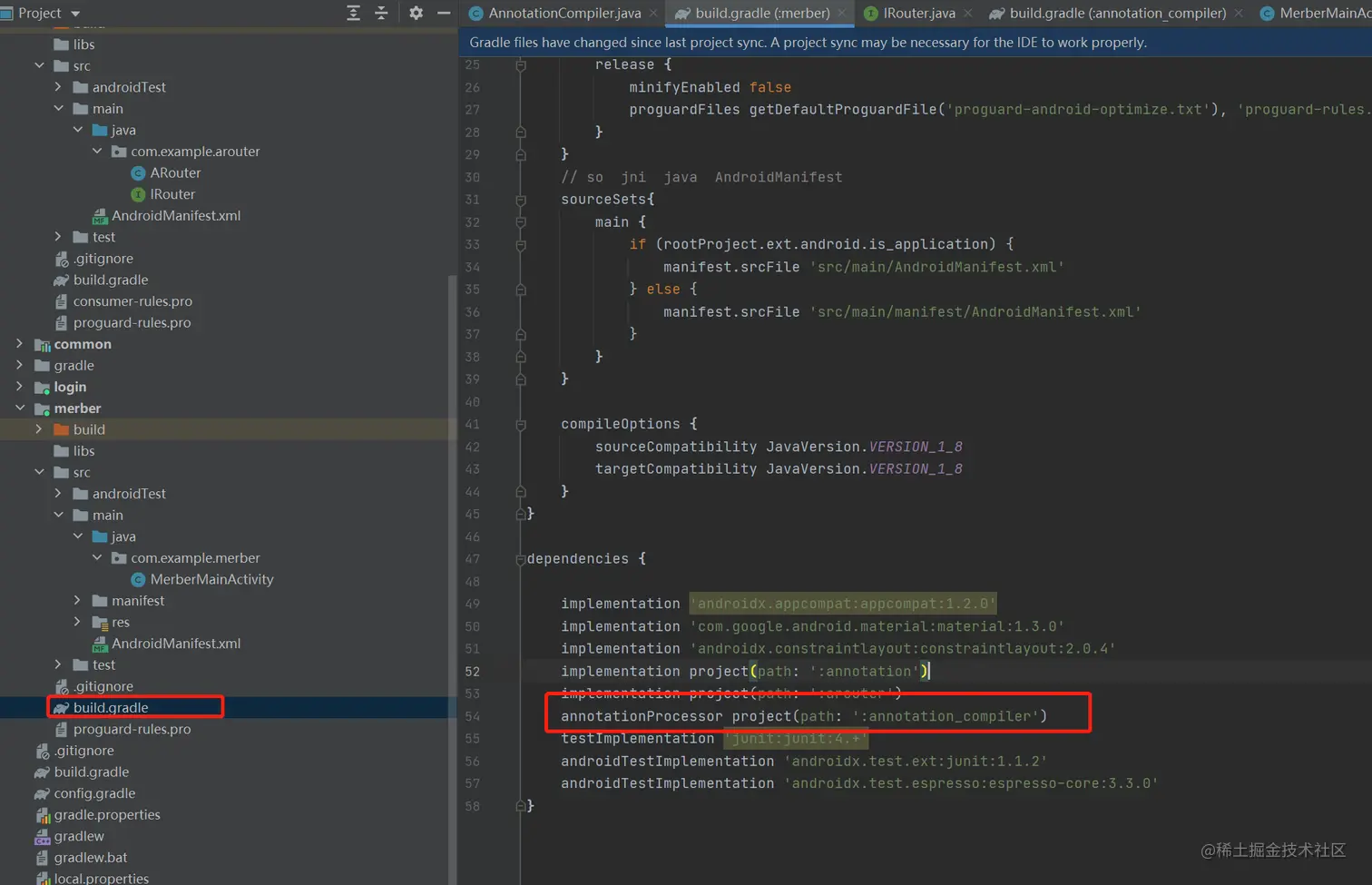The width and height of the screenshot is (1372, 885).
Task: Close the IRouter.java editor tab
Action: (967, 14)
